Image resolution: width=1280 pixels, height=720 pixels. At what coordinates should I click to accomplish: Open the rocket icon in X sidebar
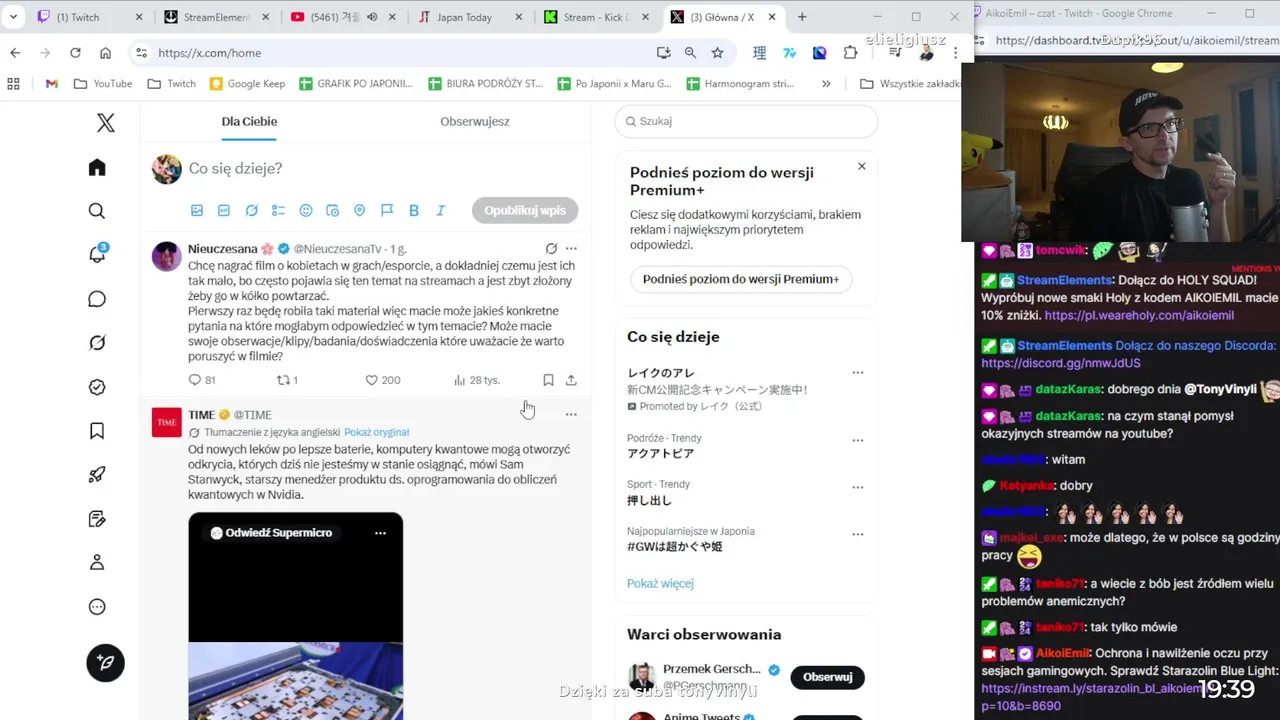pos(97,475)
